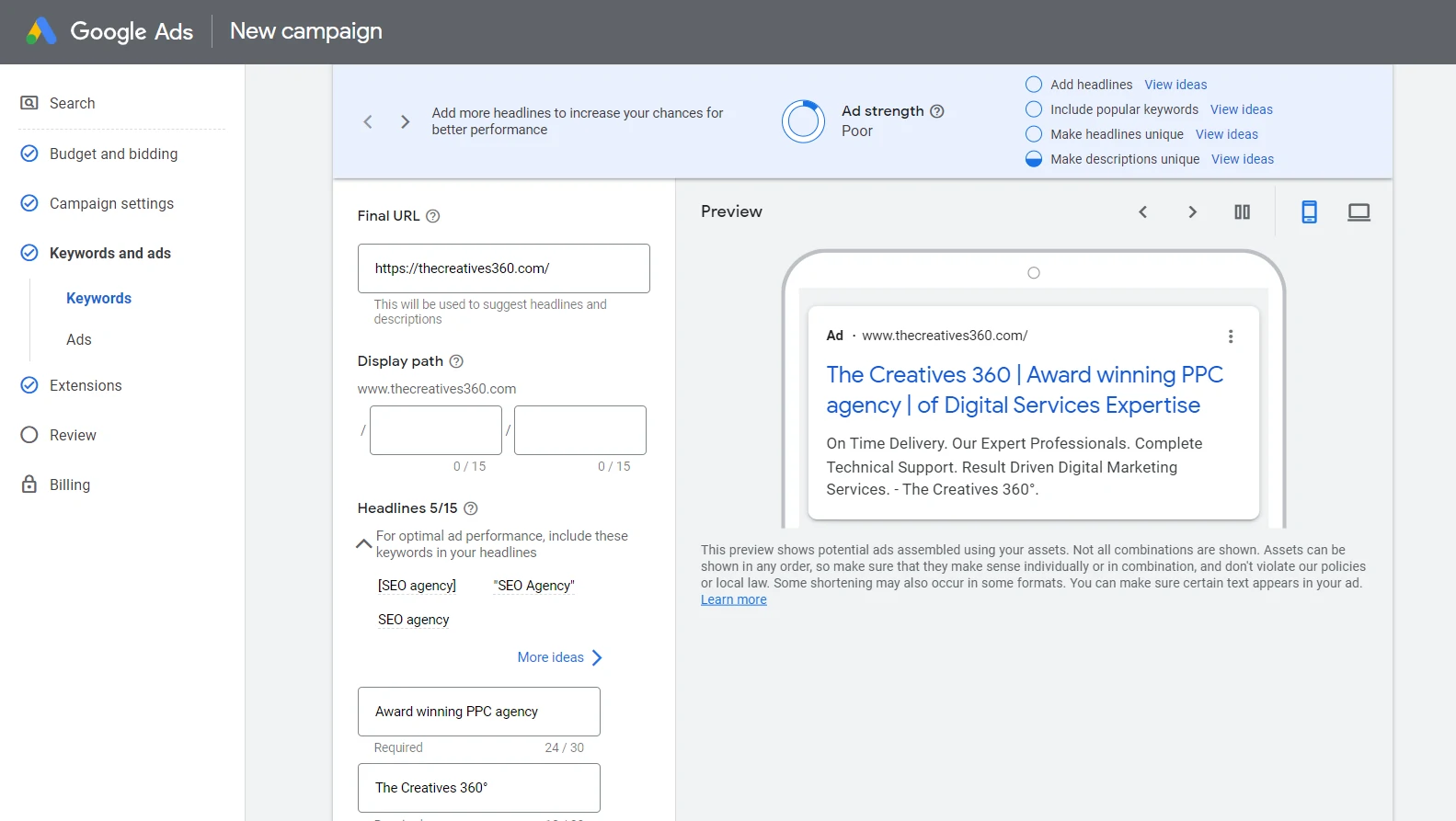Click the Final URL input field
1456x821 pixels.
pos(503,268)
